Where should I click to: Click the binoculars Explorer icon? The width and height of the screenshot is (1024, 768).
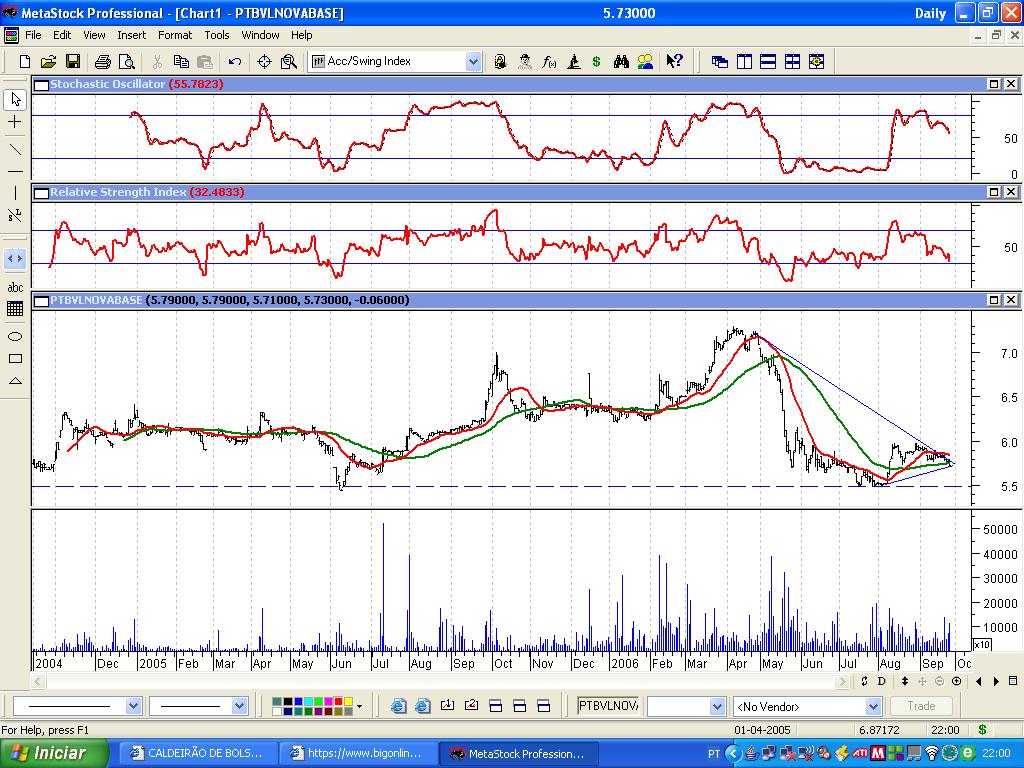[621, 62]
